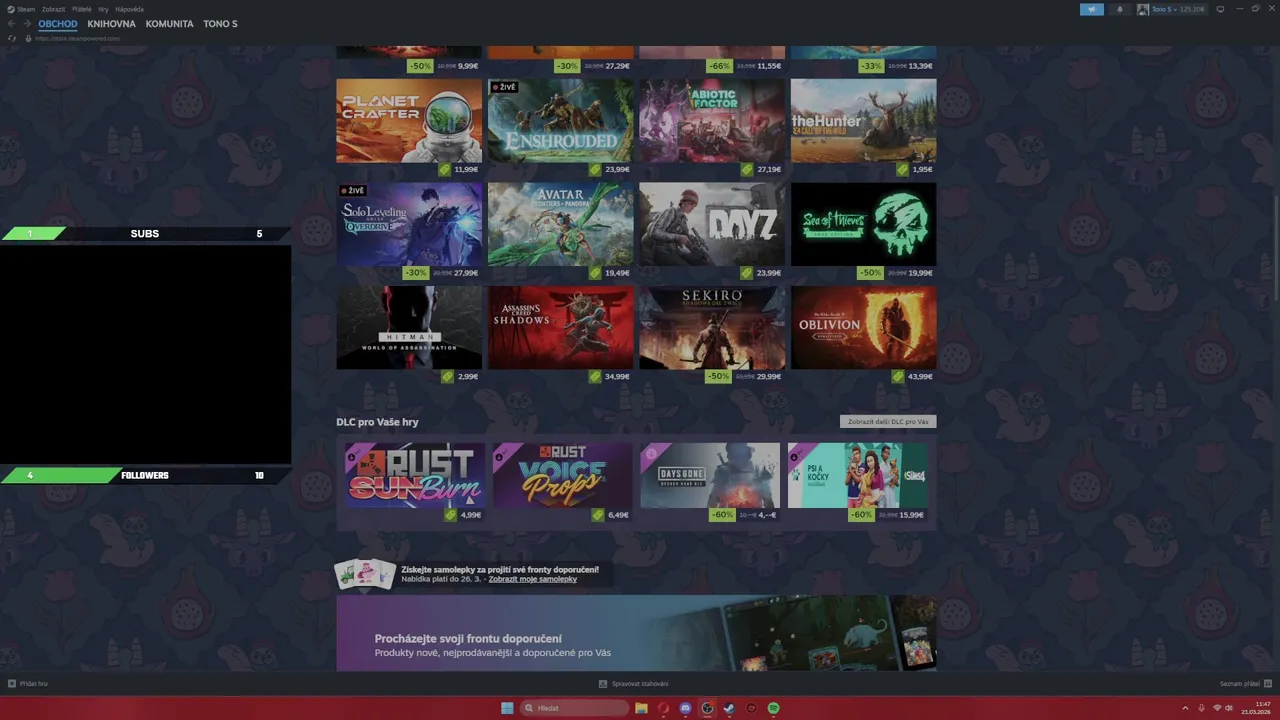Image resolution: width=1280 pixels, height=720 pixels.
Task: Open the Sea of Thieves tile
Action: (x=864, y=224)
